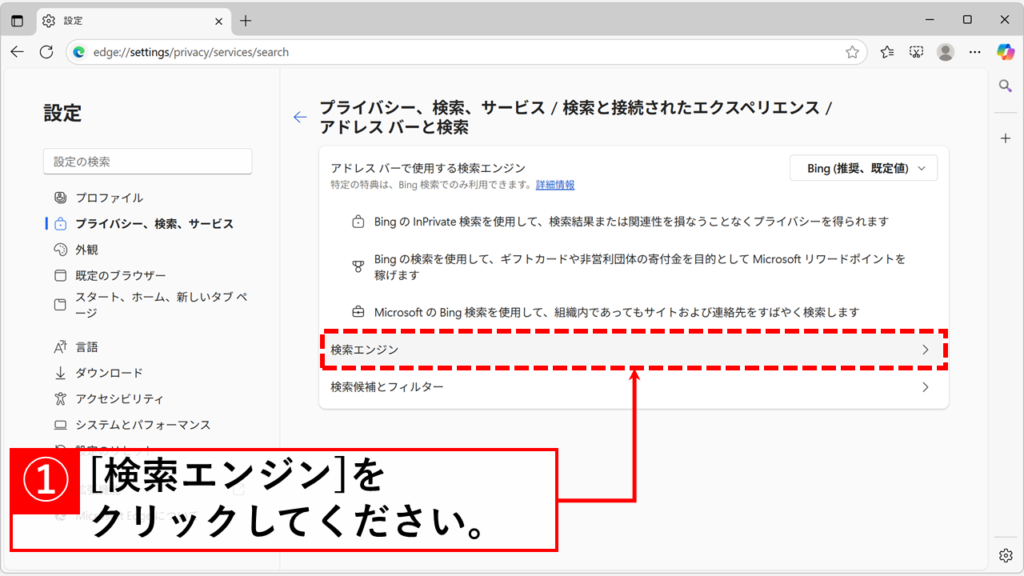Click the システムとパフォーマンス laptop icon
Image resolution: width=1024 pixels, height=576 pixels.
coord(60,424)
